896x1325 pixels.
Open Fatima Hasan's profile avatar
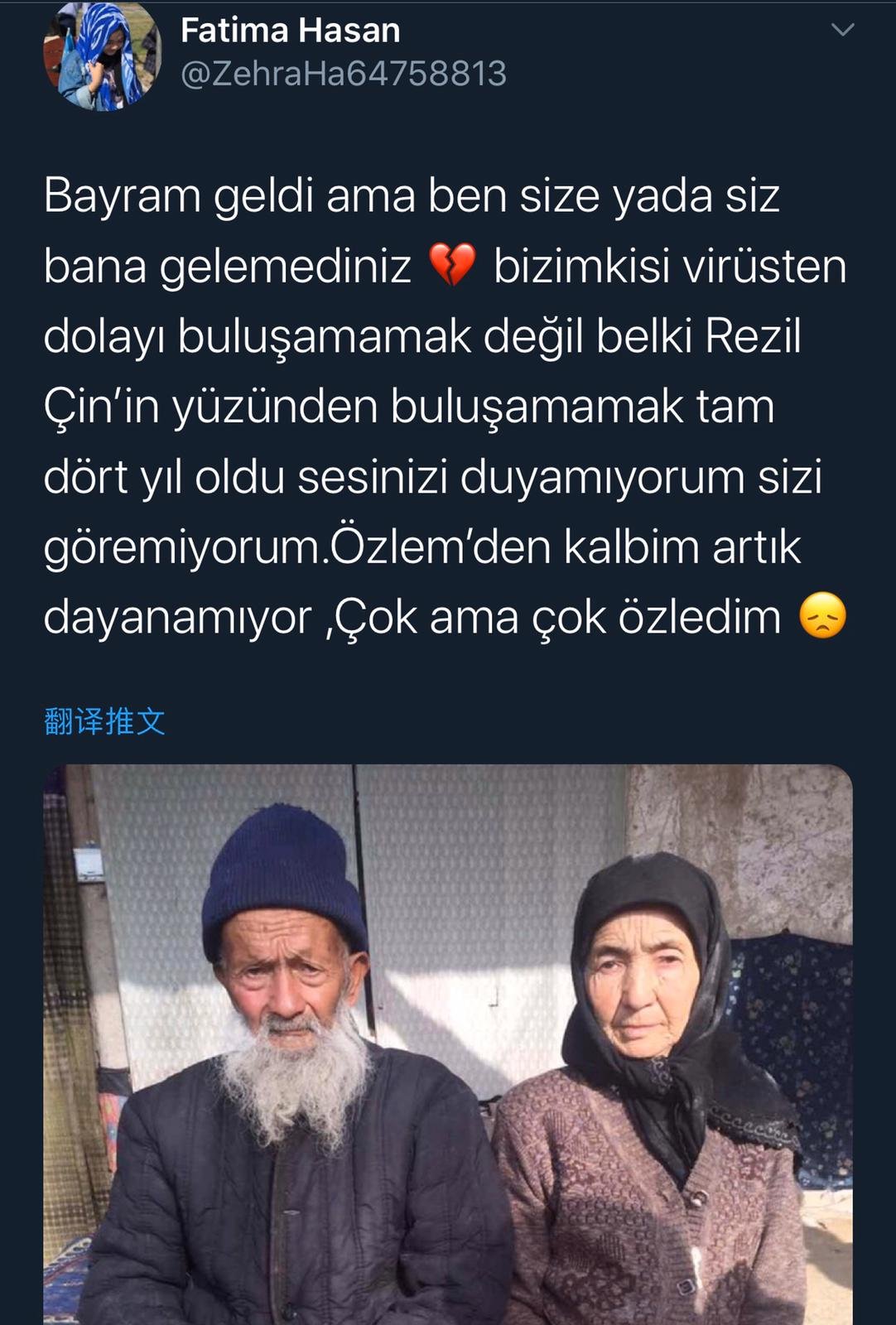[x=102, y=56]
